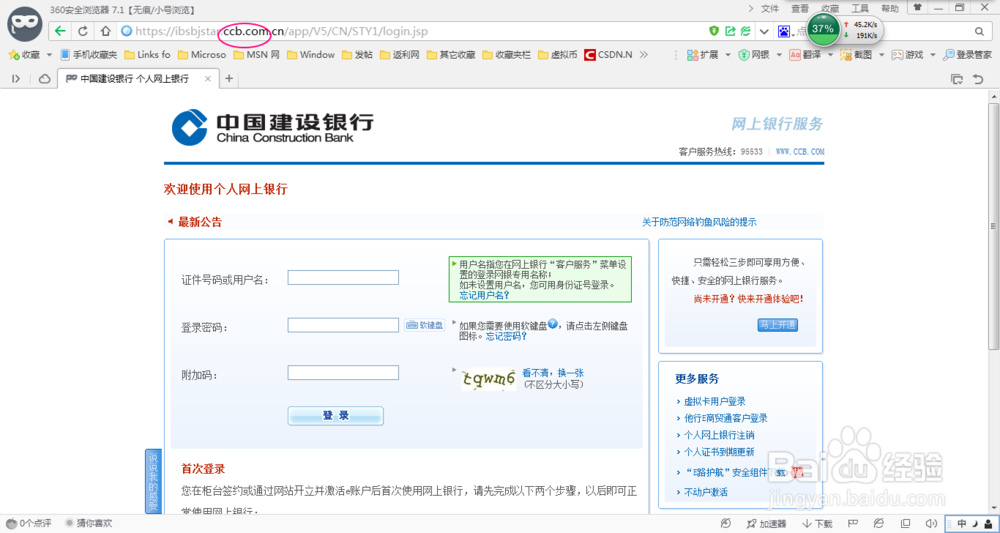Focus the 附加码 captcha input field
This screenshot has width=1000, height=533.
[343, 372]
